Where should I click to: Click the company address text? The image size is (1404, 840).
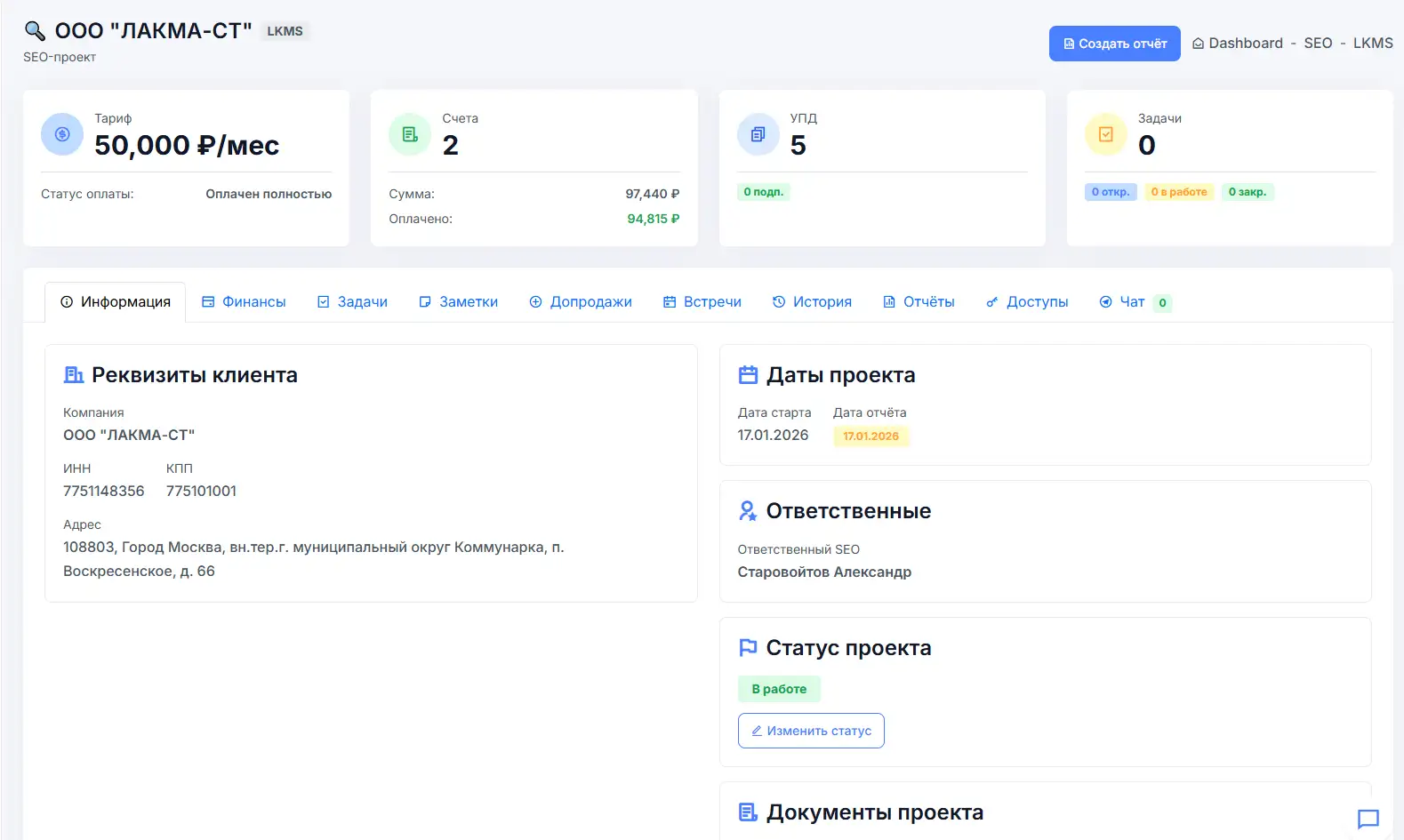[314, 559]
